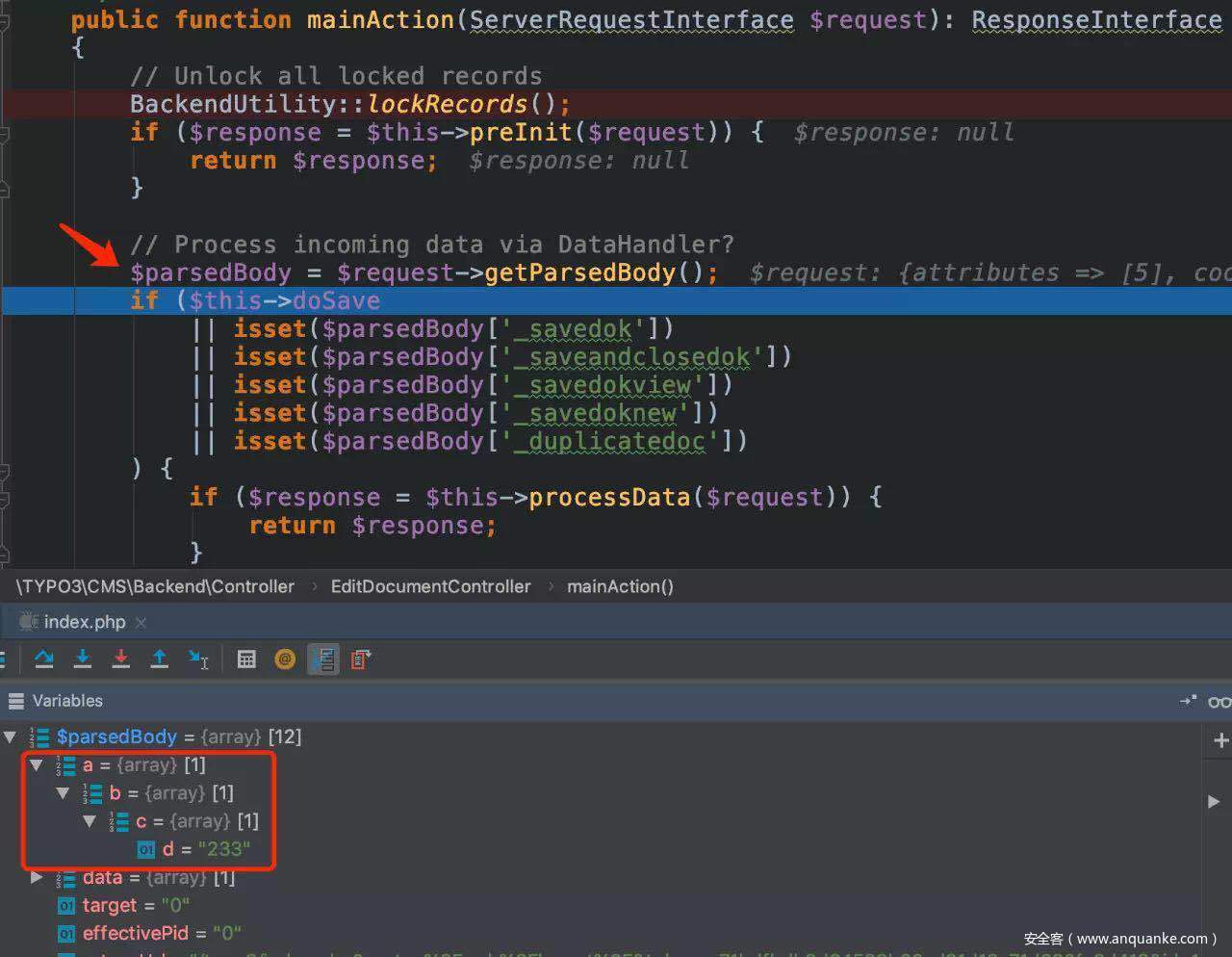
Task: Click the Step Out up-arrow icon
Action: pos(160,660)
